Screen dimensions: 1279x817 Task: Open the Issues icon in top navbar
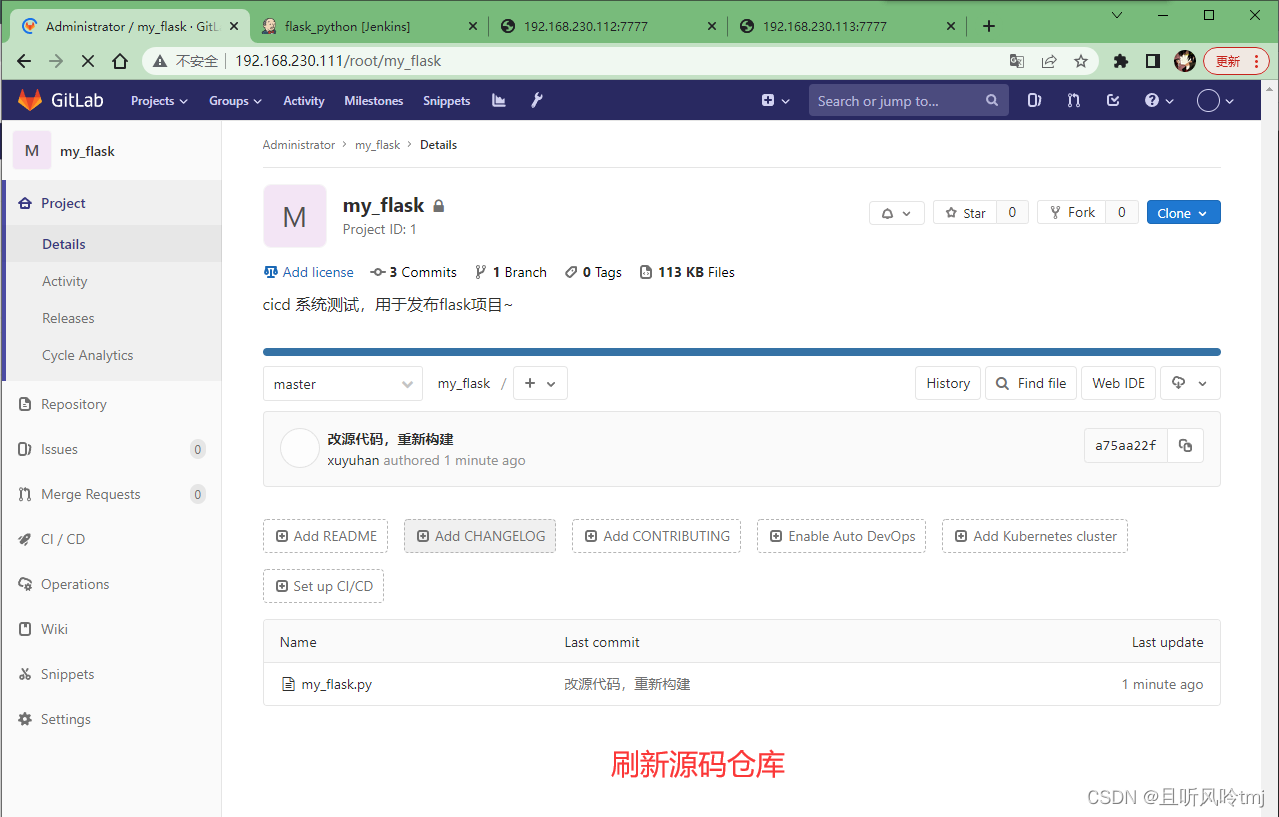pyautogui.click(x=1035, y=100)
